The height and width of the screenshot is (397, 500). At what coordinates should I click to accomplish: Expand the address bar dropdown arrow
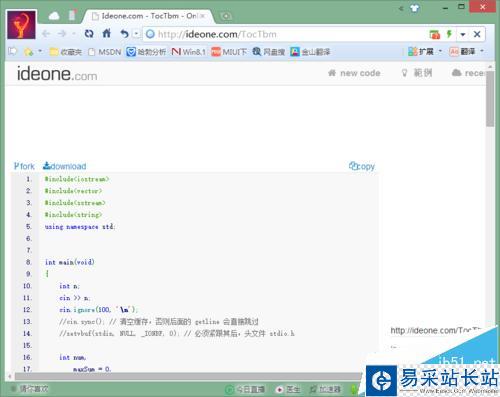coord(463,34)
